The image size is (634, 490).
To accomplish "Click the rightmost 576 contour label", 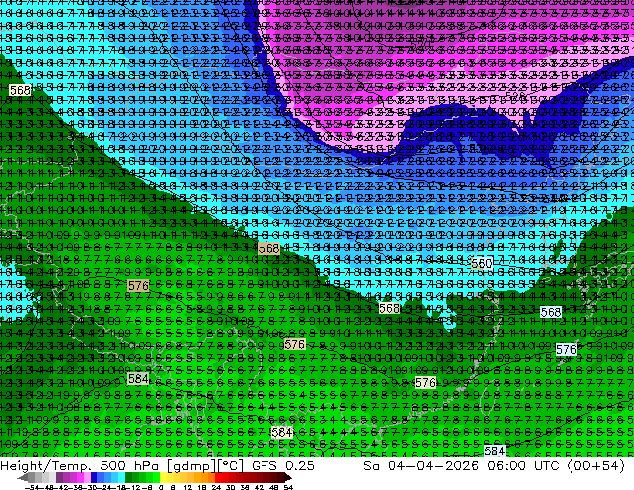I will click(566, 349).
